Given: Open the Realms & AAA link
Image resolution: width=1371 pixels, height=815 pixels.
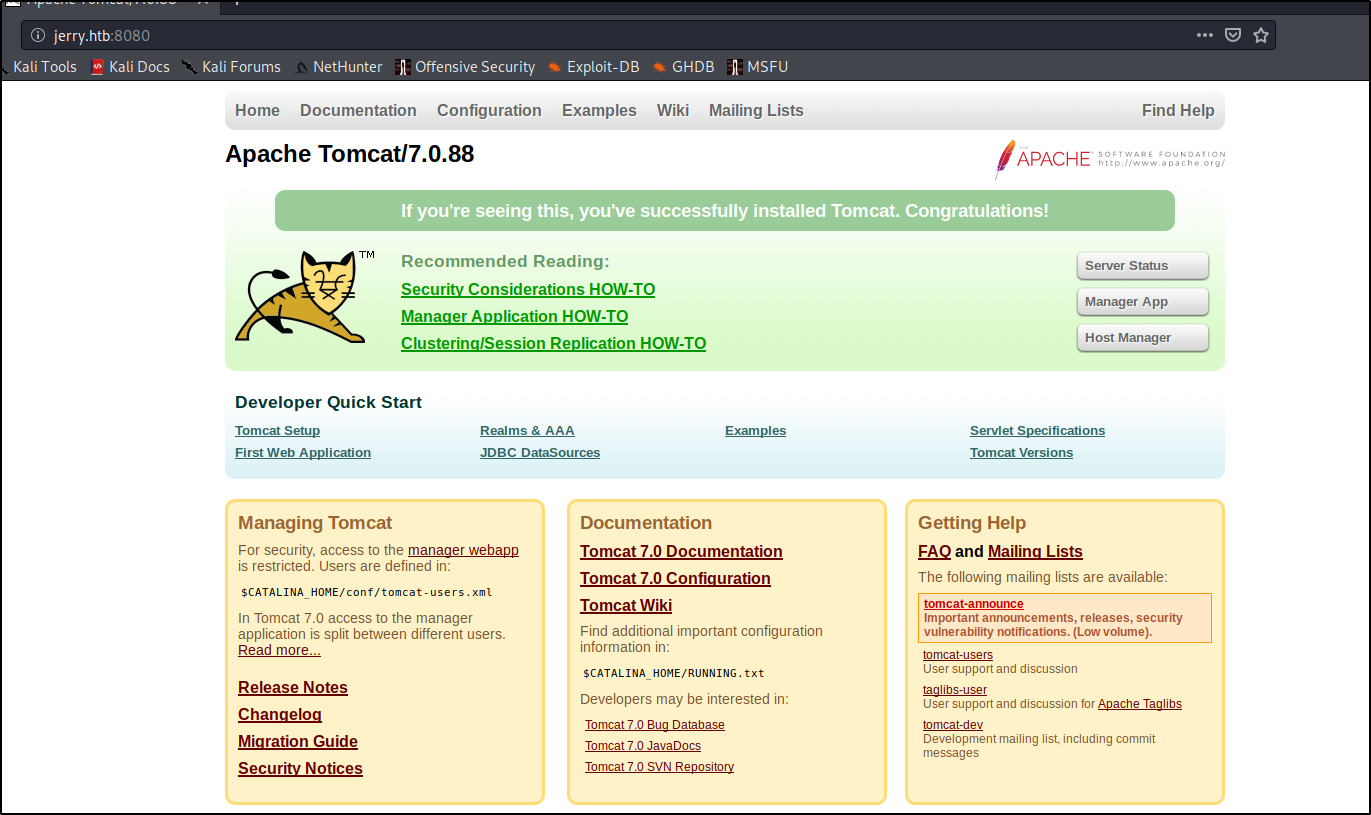Looking at the screenshot, I should pyautogui.click(x=527, y=431).
